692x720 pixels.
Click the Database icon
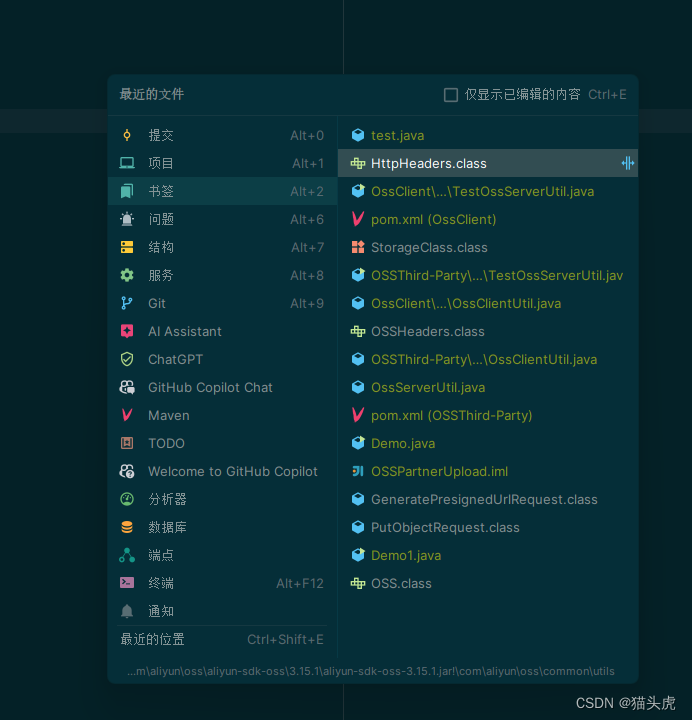tap(127, 528)
